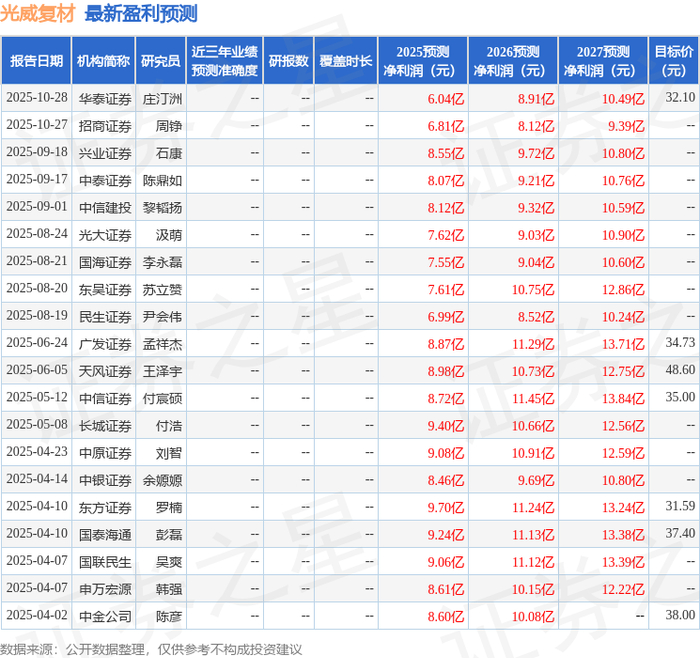
Task: Click 中金公司 institution cell
Action: coord(105,616)
